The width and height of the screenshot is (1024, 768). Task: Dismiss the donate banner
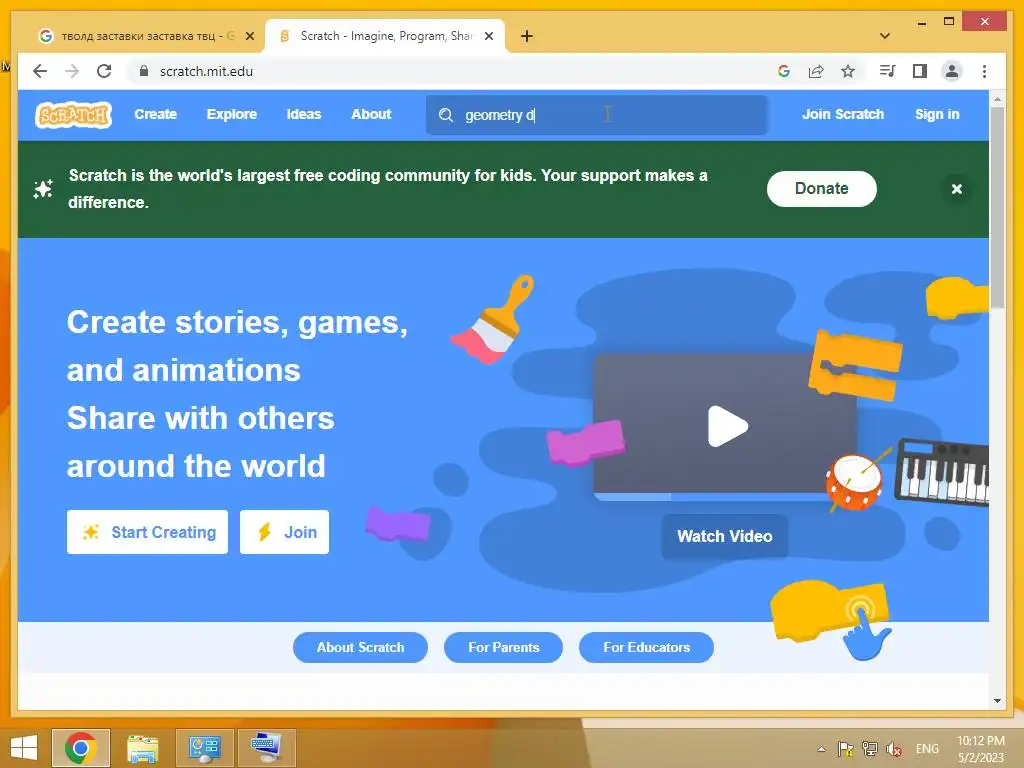click(956, 189)
